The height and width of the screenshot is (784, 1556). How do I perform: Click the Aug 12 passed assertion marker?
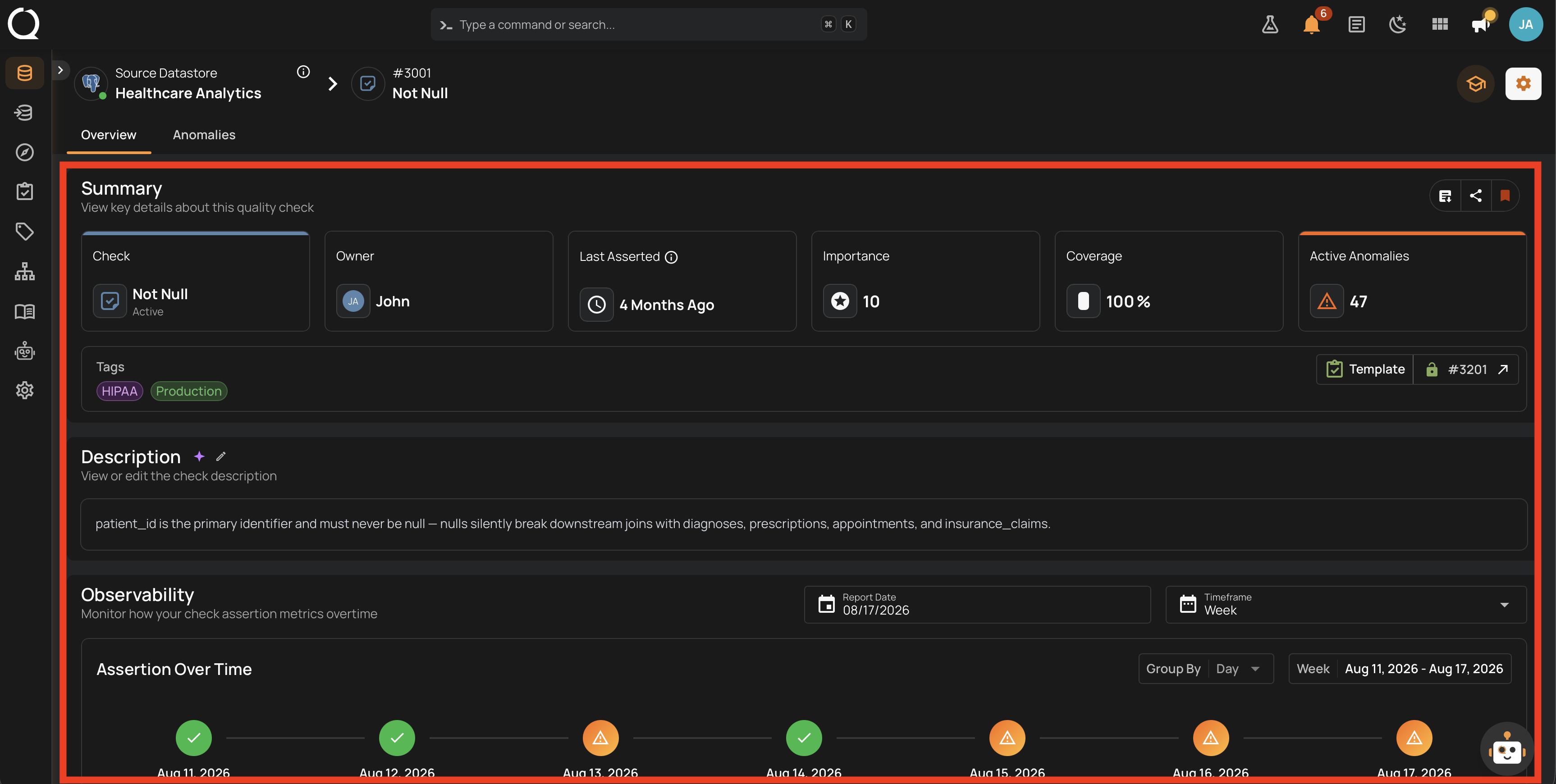(x=397, y=738)
